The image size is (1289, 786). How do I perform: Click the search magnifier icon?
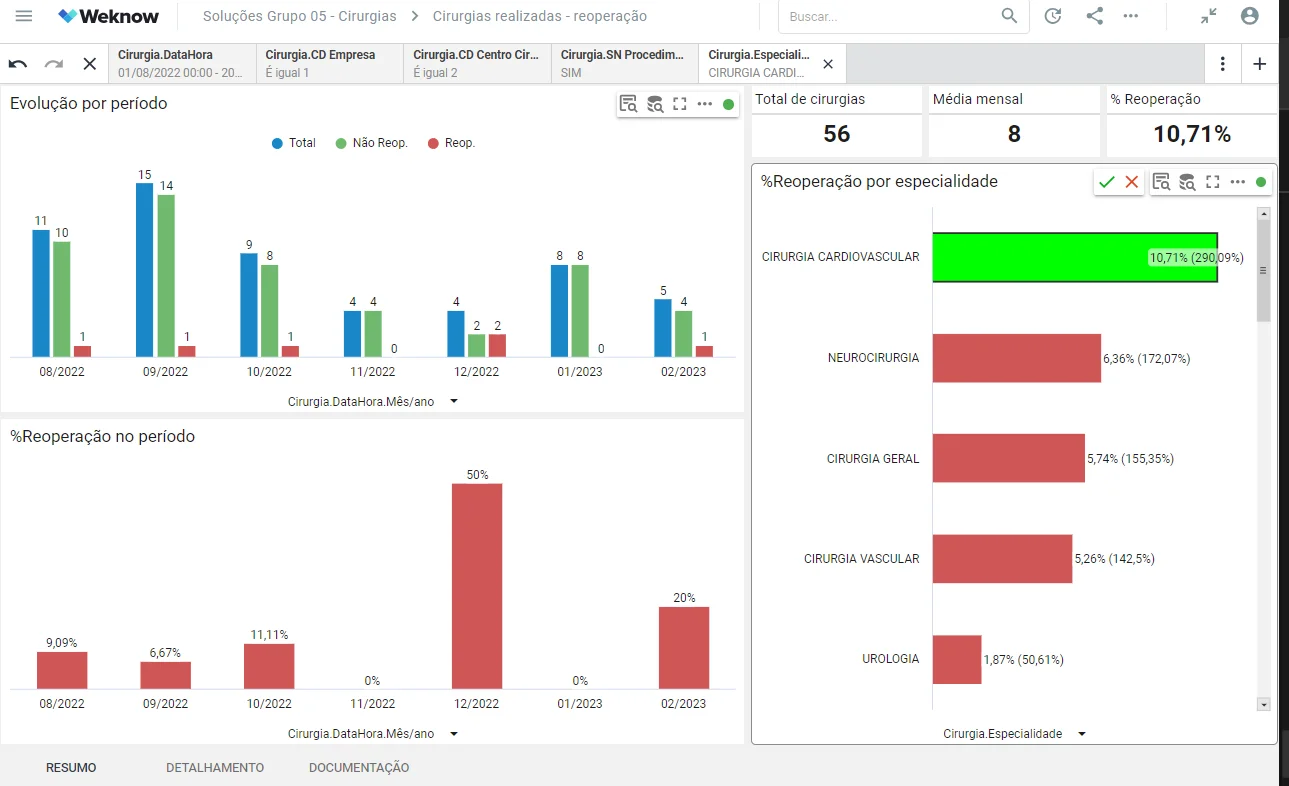point(1010,16)
